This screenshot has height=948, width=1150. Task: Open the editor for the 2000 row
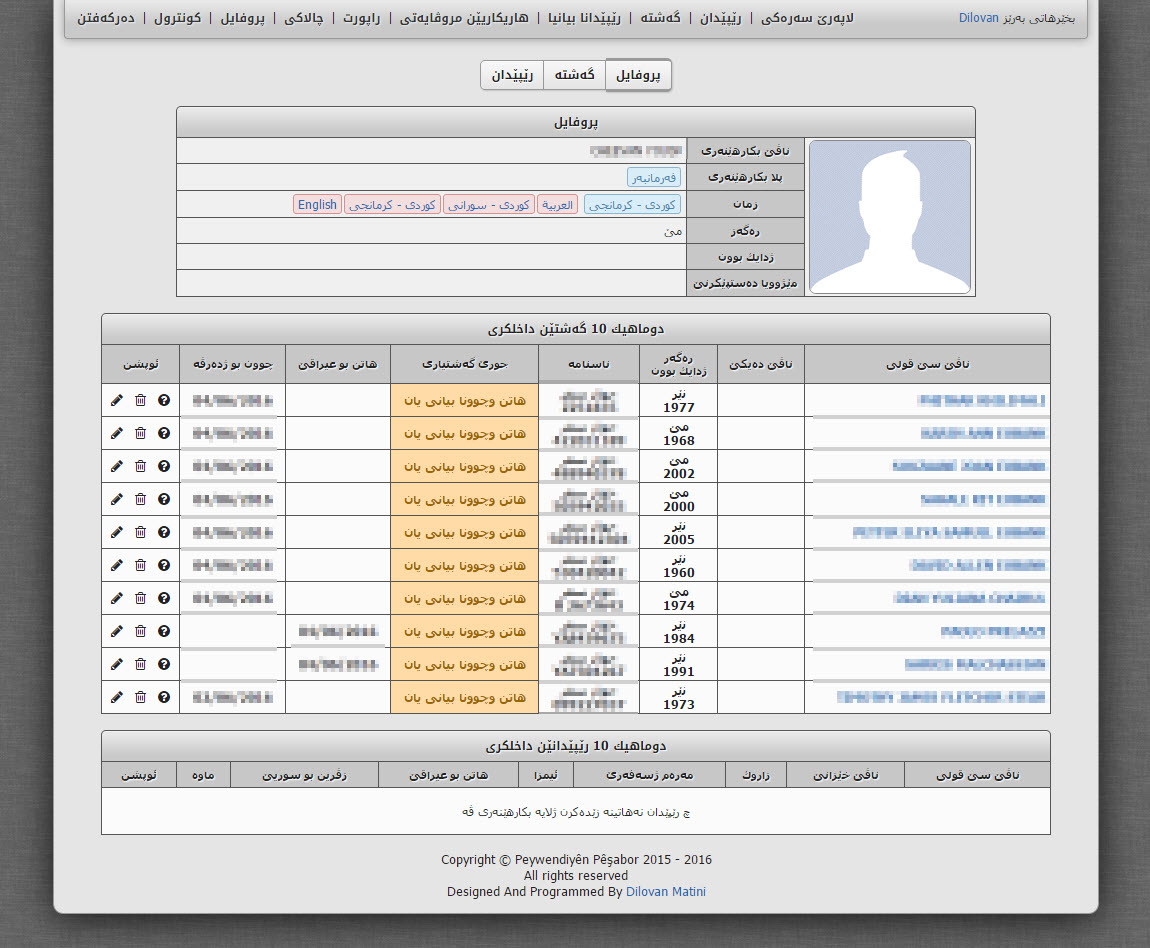click(x=117, y=499)
